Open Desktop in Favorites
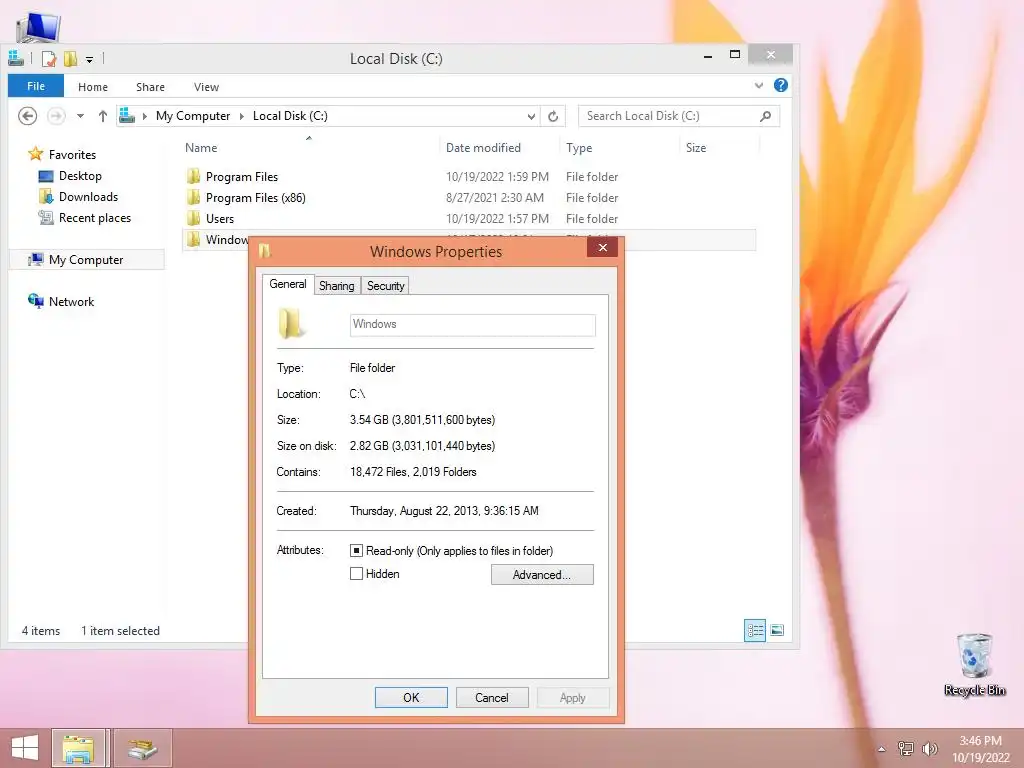The width and height of the screenshot is (1024, 768). (80, 176)
